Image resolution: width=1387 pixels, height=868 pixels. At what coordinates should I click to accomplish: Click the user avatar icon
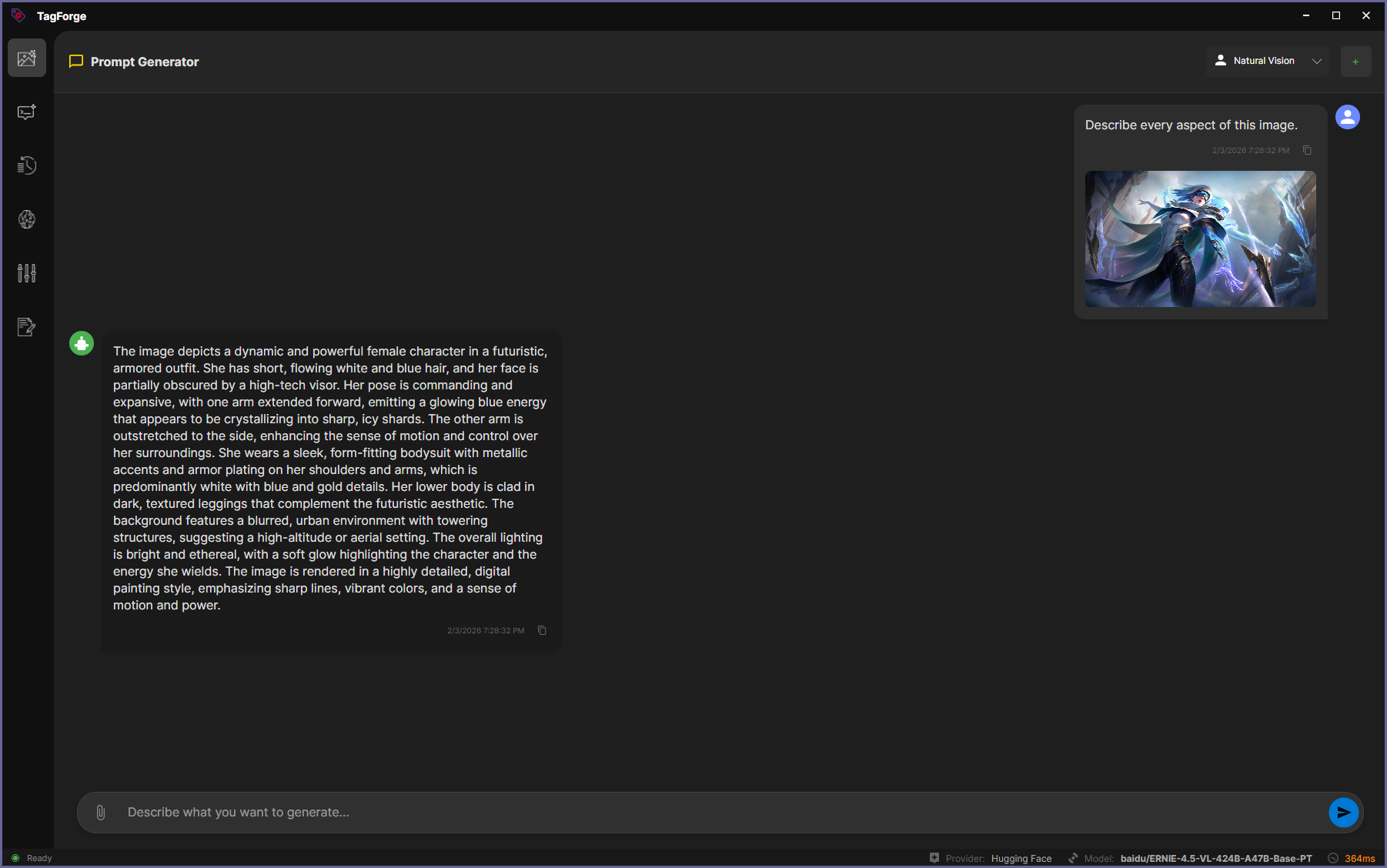(x=1347, y=117)
